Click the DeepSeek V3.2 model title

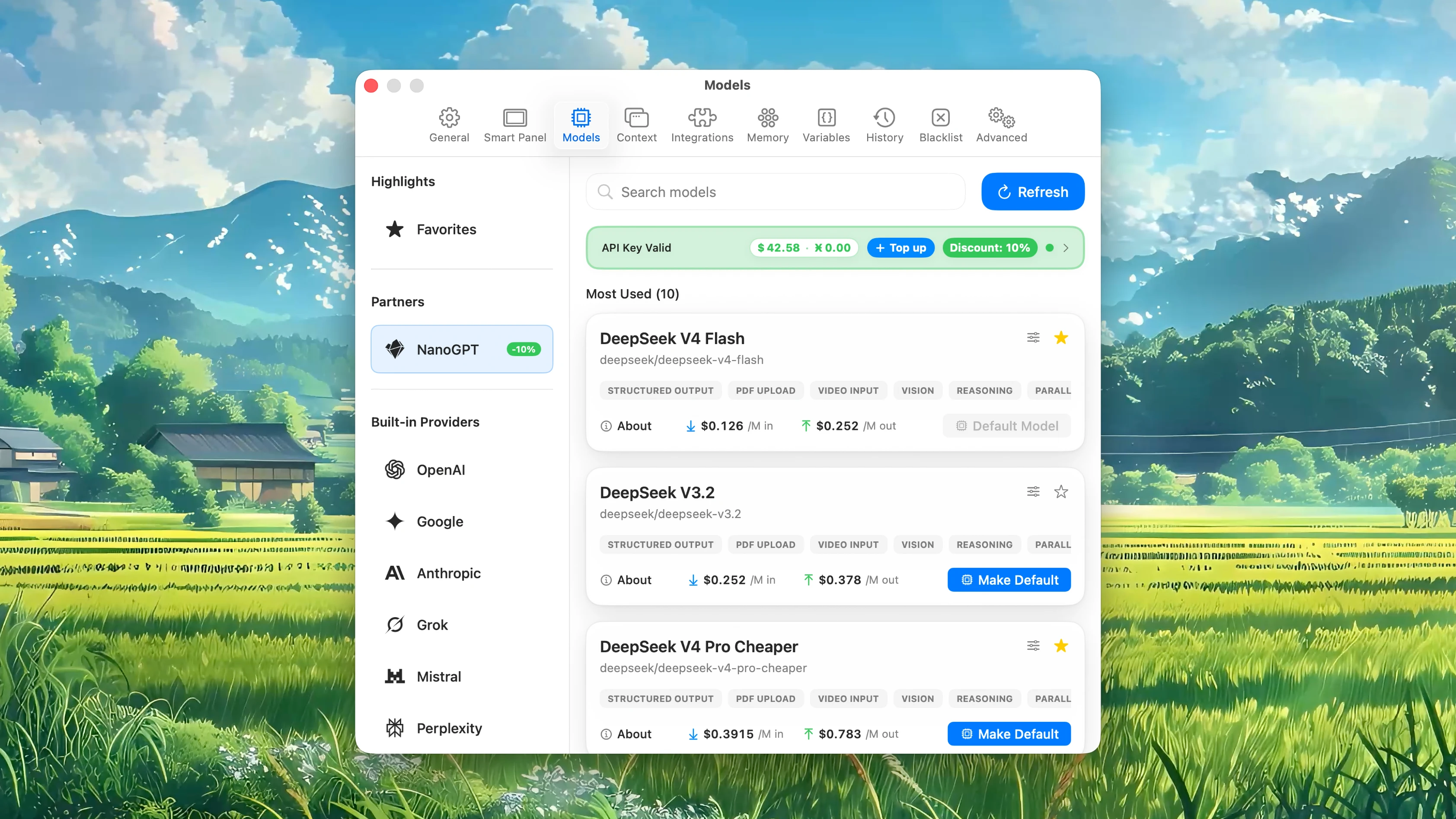click(x=658, y=493)
